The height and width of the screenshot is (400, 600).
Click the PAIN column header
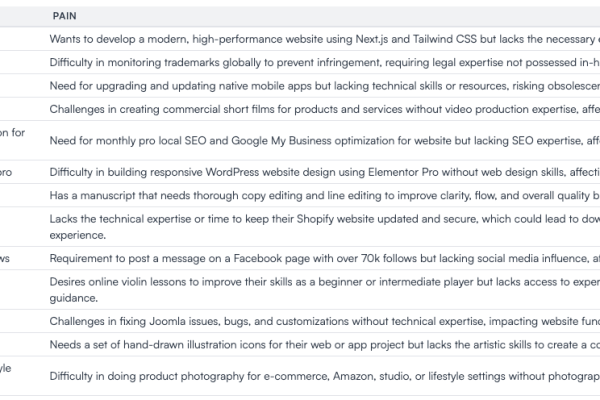pyautogui.click(x=64, y=16)
